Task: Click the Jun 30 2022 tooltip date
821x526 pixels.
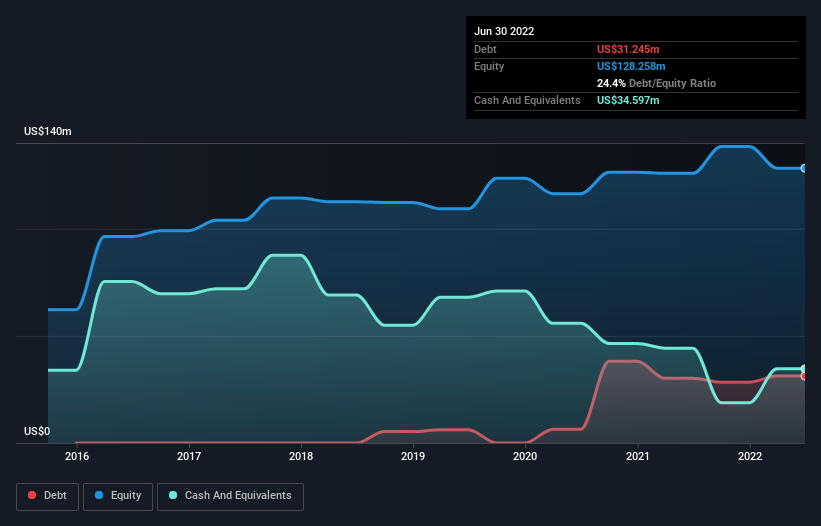Action: pyautogui.click(x=504, y=31)
